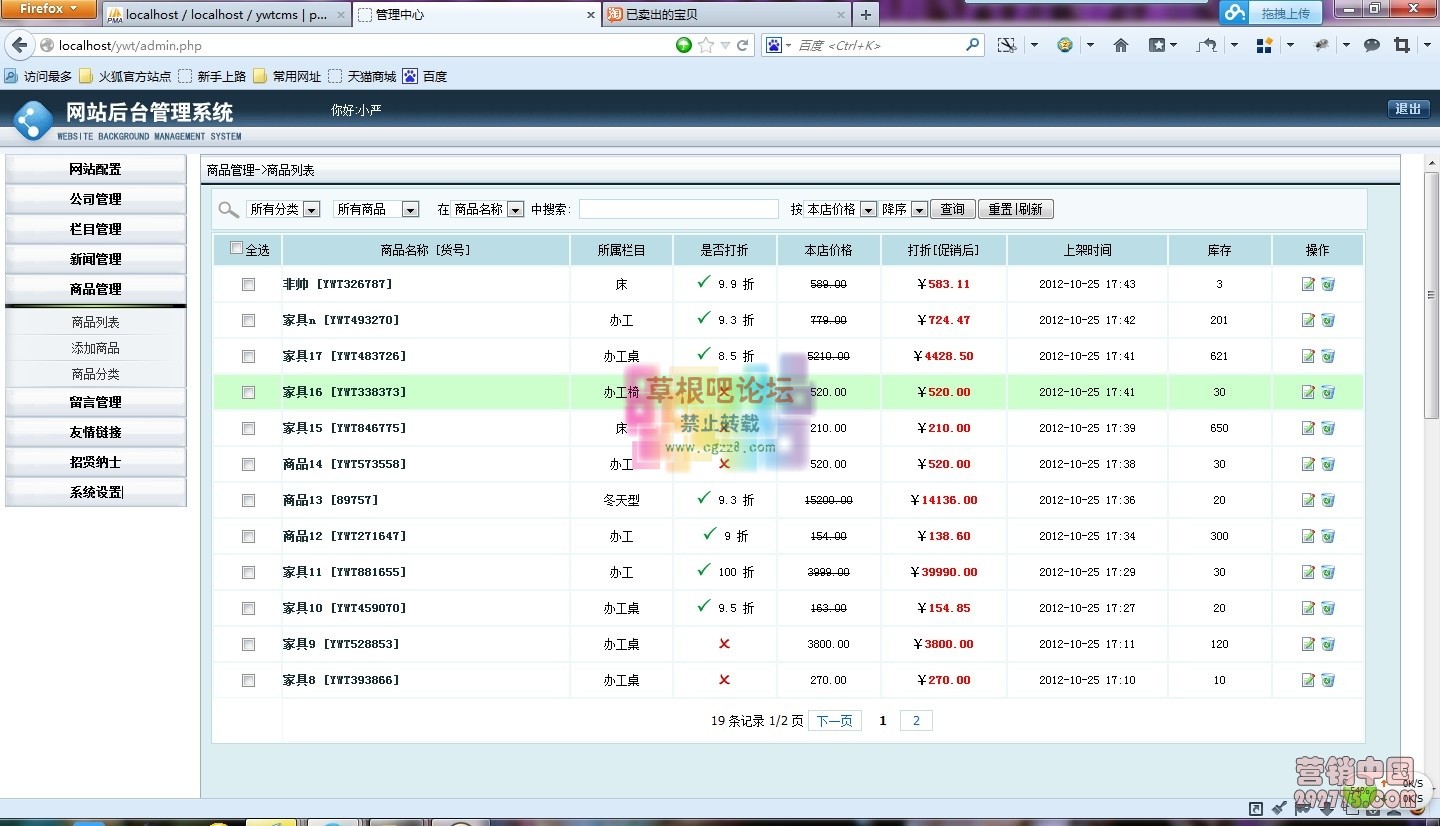Reload the page with the refresh icon
Image resolution: width=1440 pixels, height=826 pixels.
click(742, 45)
